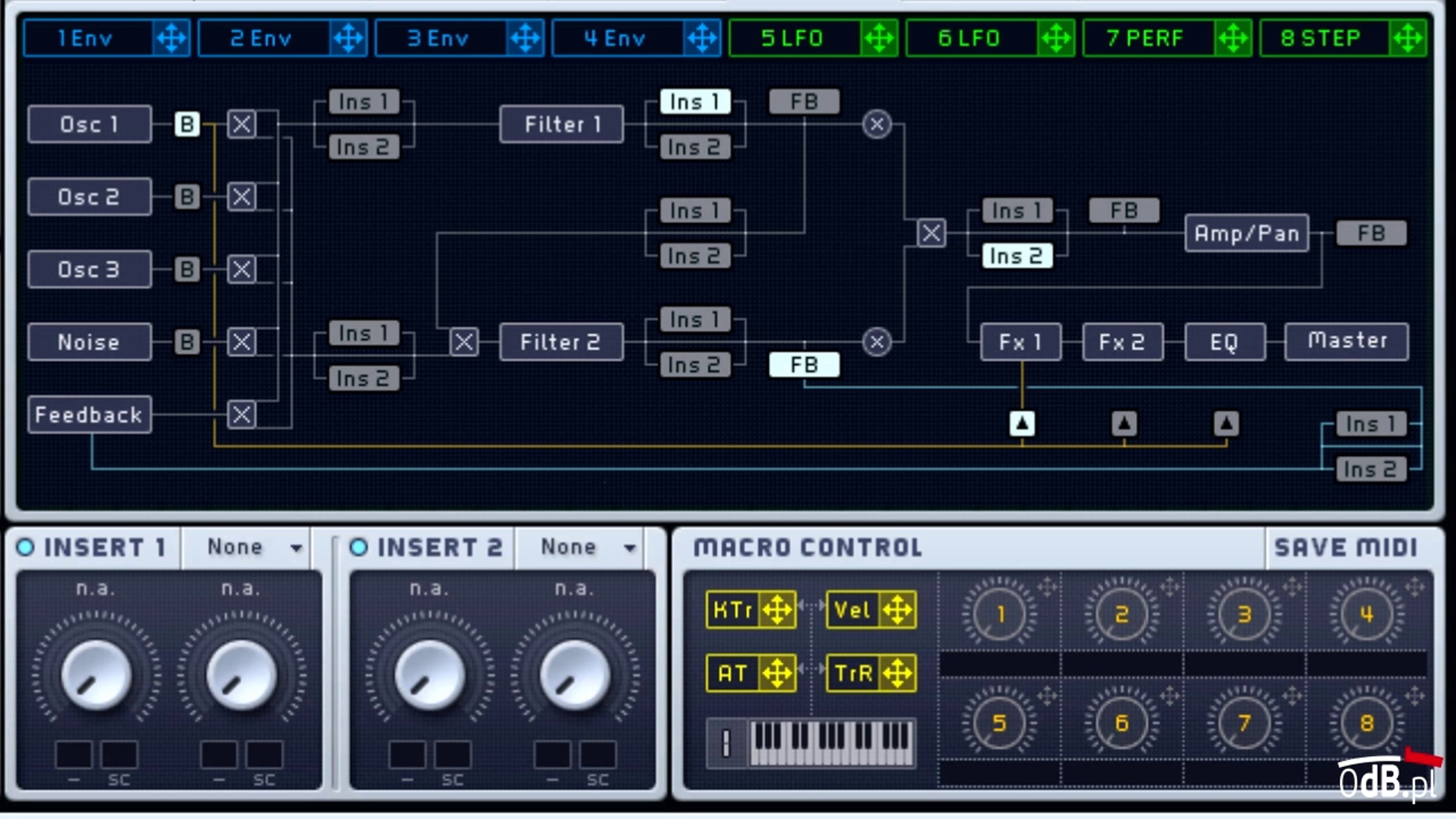The height and width of the screenshot is (819, 1456).
Task: Toggle the Osc 1 bypass B button
Action: 187,124
